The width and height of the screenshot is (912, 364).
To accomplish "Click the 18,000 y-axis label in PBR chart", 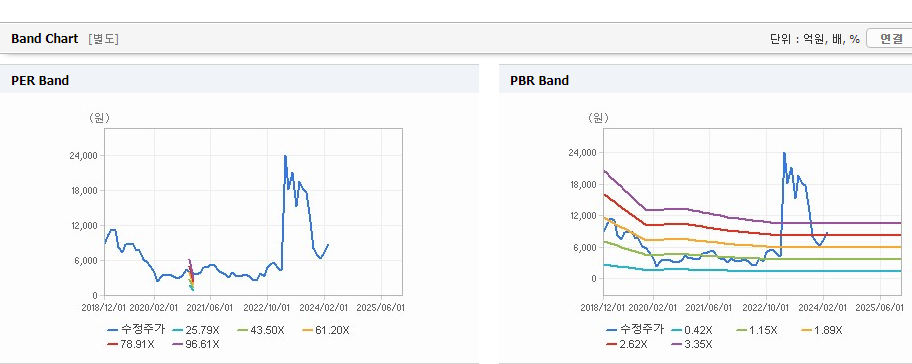I will click(583, 185).
